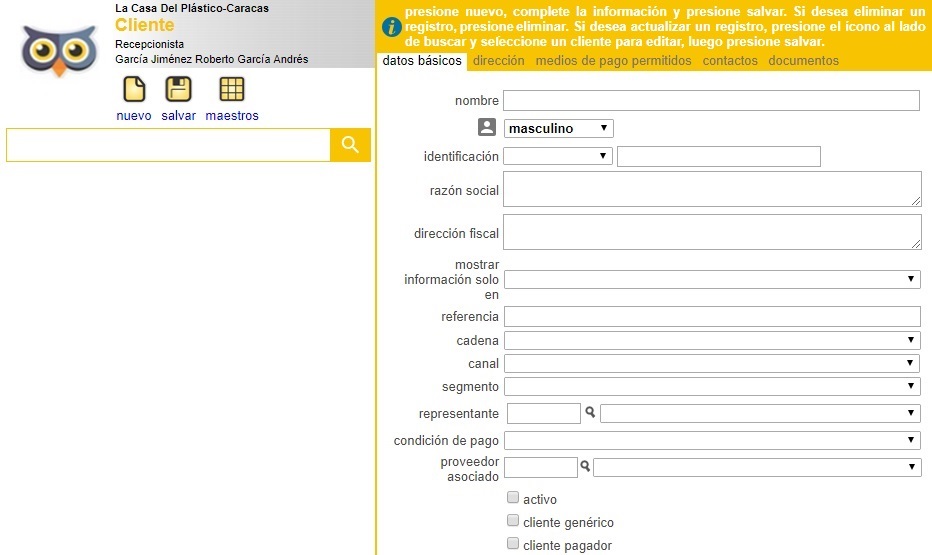Image resolution: width=932 pixels, height=555 pixels.
Task: Click the La Casa Del Plástico-Caracas company name
Action: point(192,8)
